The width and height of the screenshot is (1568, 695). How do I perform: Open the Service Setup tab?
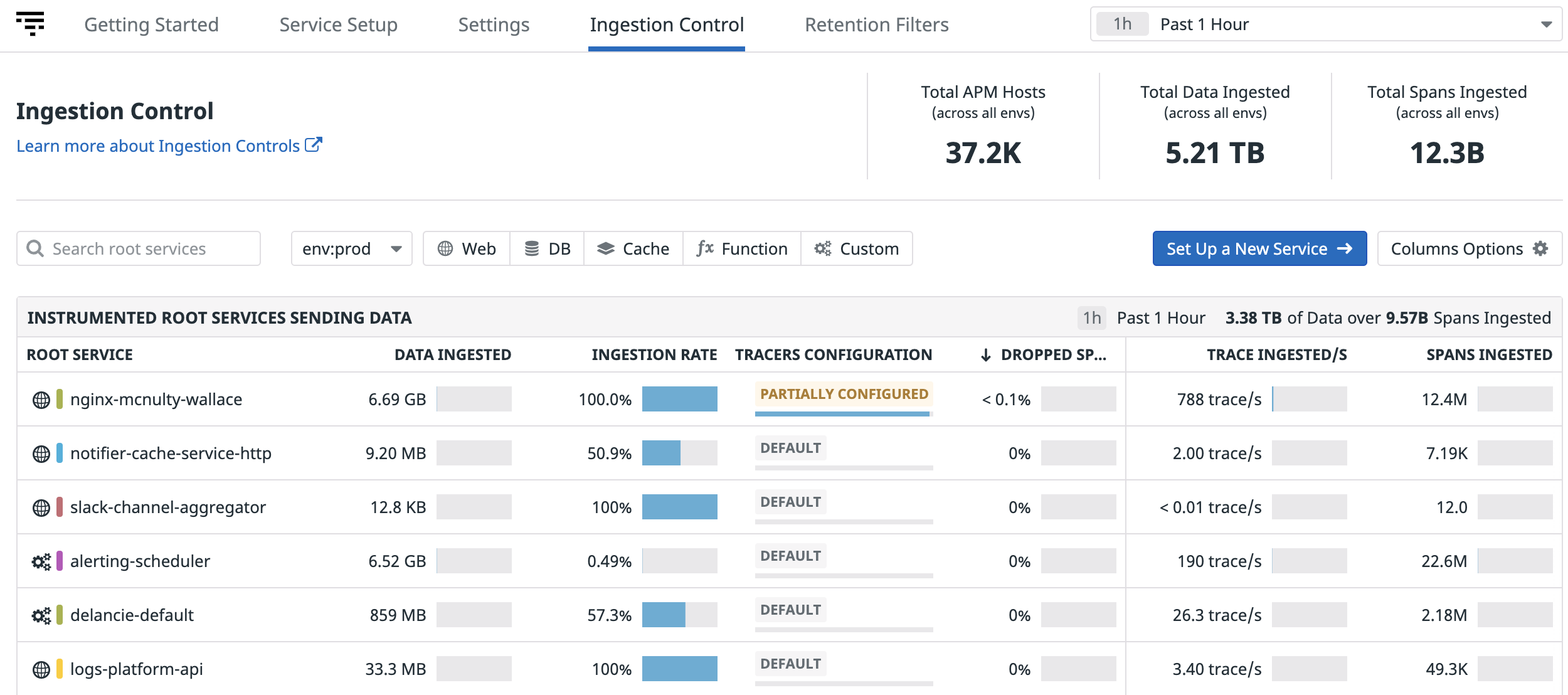coord(338,25)
